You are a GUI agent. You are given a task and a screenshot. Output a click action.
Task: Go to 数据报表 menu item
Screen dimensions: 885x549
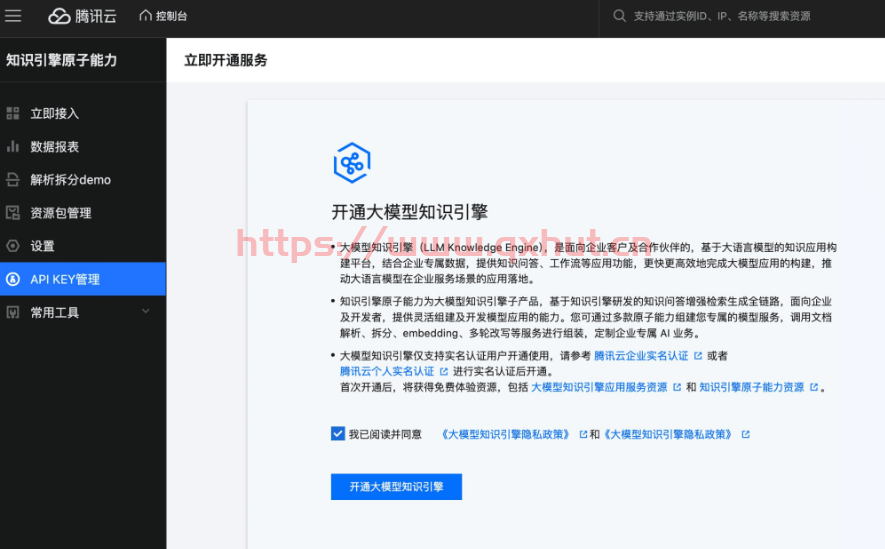click(x=55, y=147)
